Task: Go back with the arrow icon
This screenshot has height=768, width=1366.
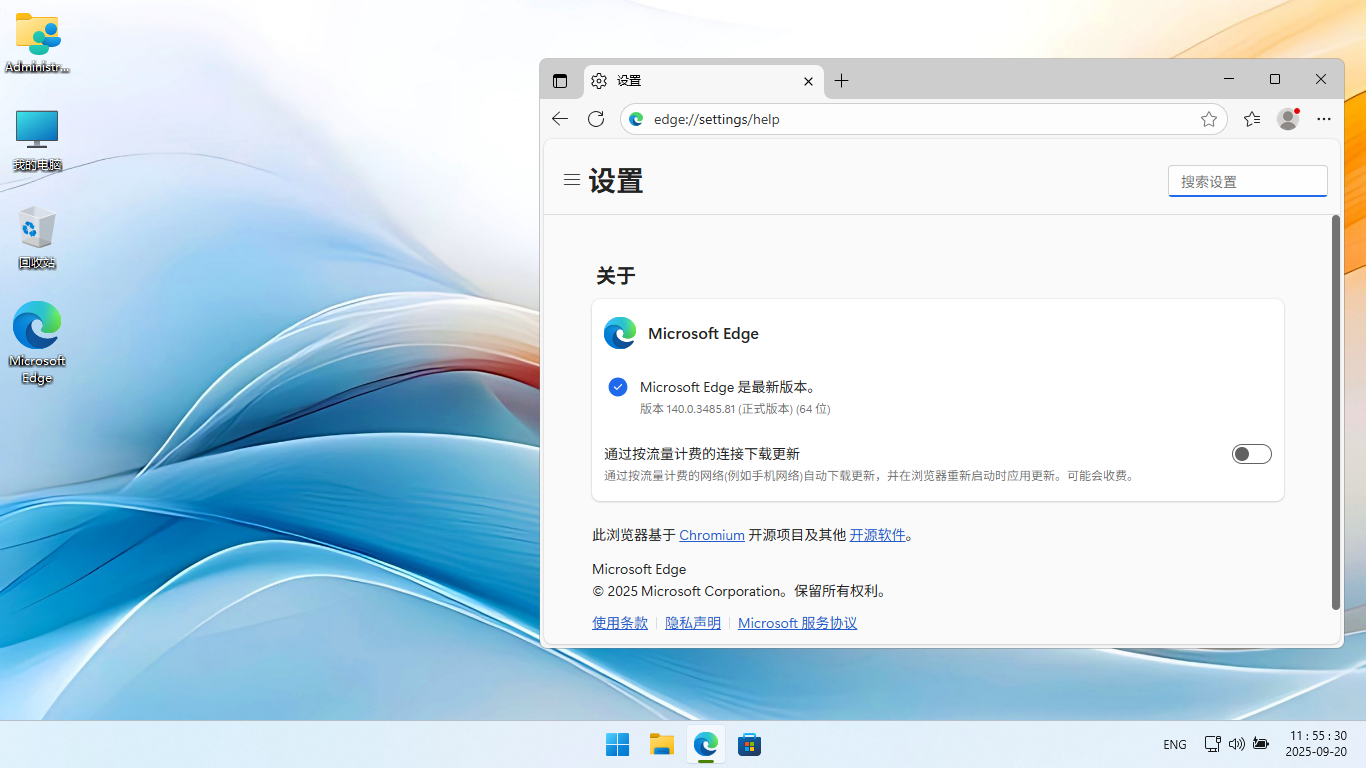Action: tap(560, 119)
